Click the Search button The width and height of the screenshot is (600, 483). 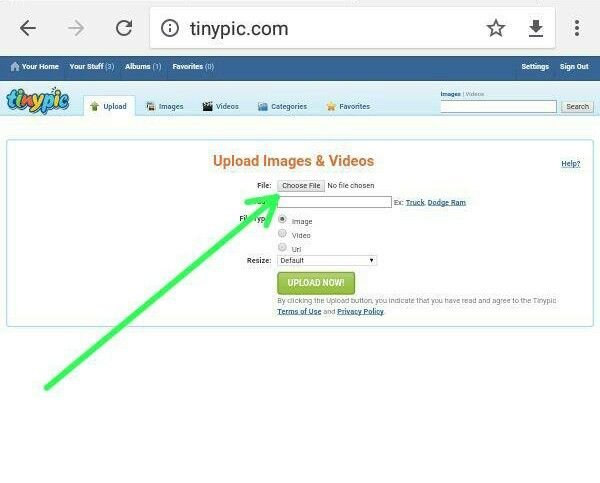click(577, 107)
